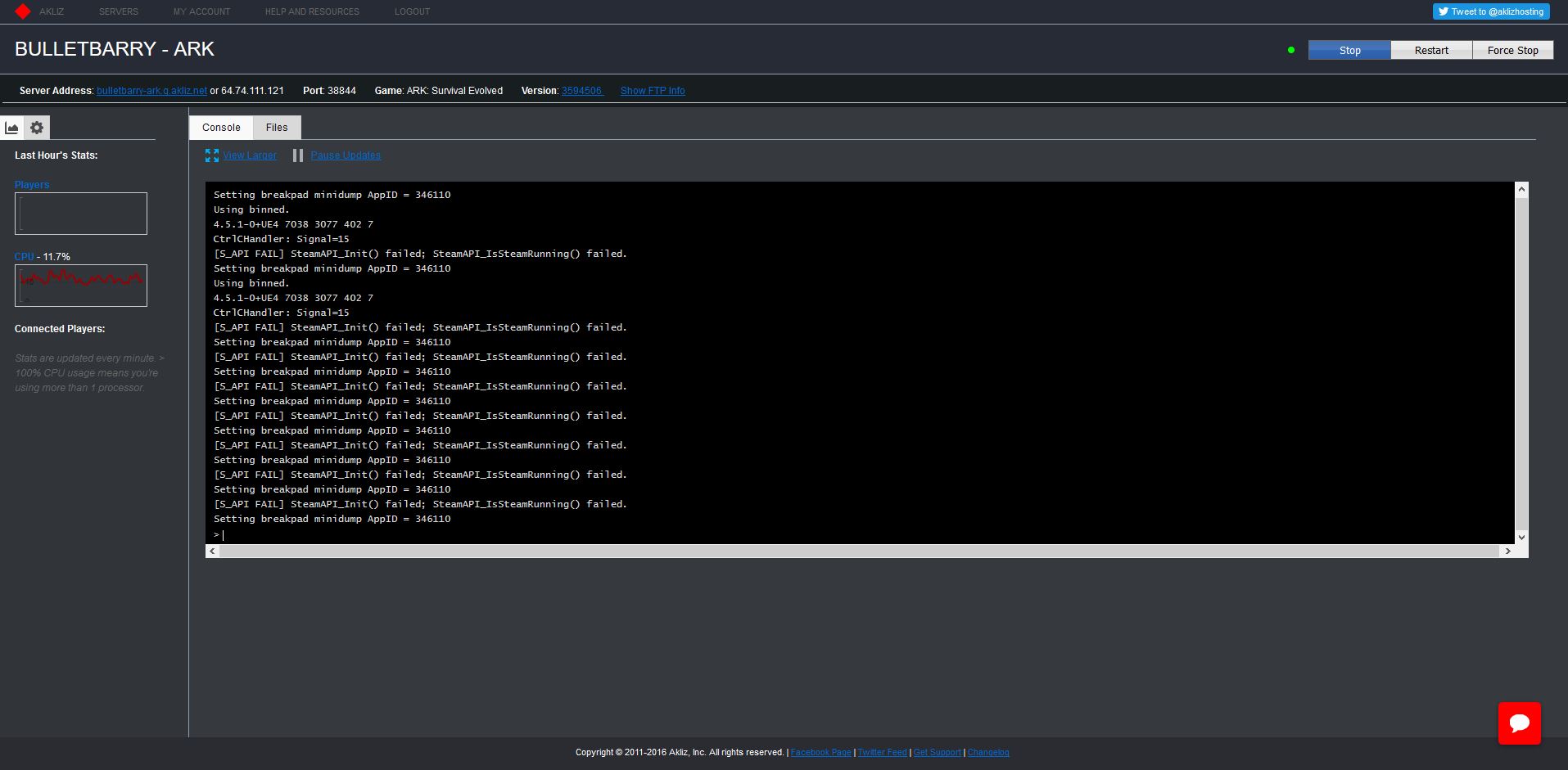The height and width of the screenshot is (770, 1568).
Task: Click the 'Port: 38844' text
Action: coord(329,91)
